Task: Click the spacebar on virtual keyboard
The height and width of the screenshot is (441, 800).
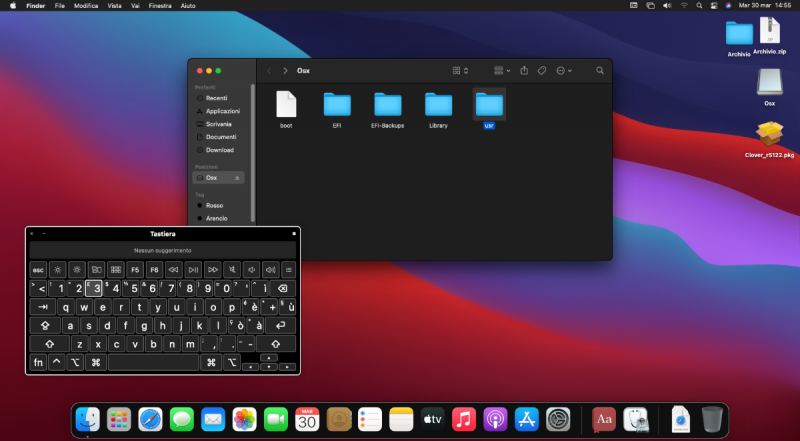Action: pyautogui.click(x=154, y=362)
